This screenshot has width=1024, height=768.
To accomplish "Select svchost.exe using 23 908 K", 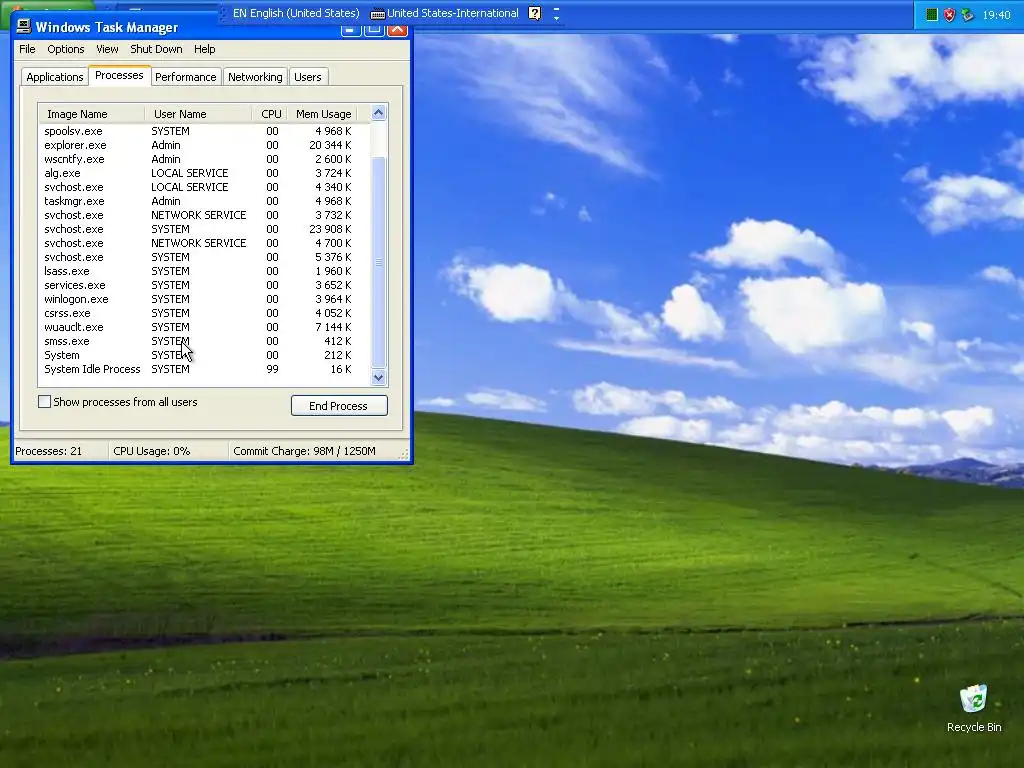I will (204, 229).
